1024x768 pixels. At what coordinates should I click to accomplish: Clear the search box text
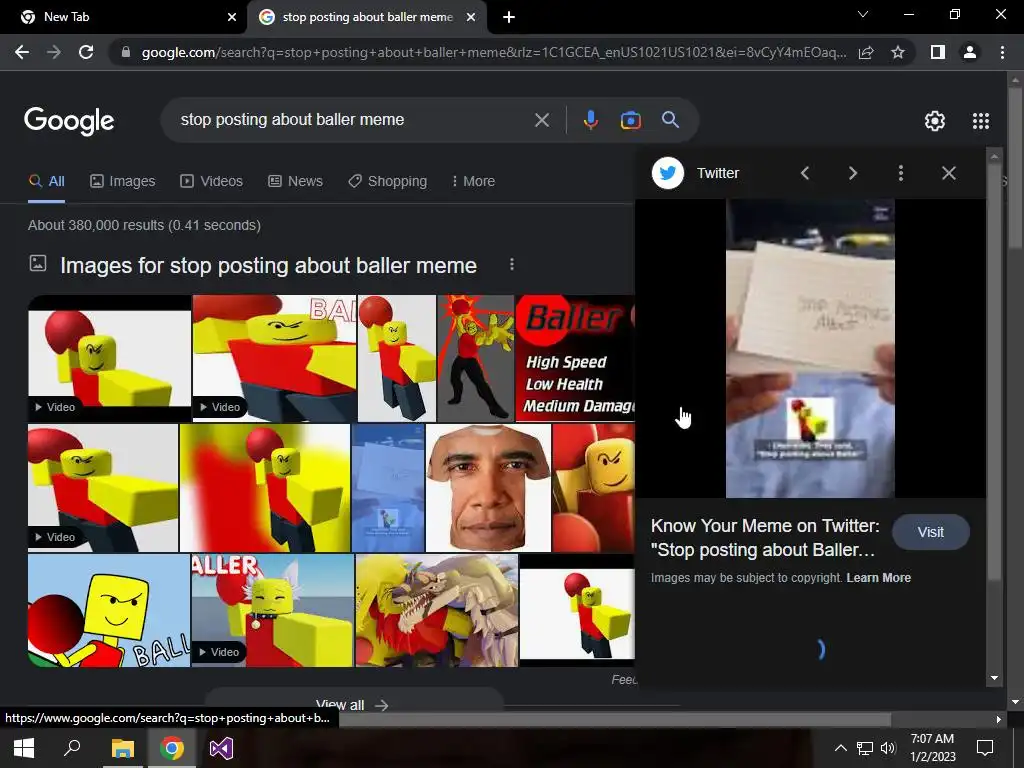[x=541, y=120]
